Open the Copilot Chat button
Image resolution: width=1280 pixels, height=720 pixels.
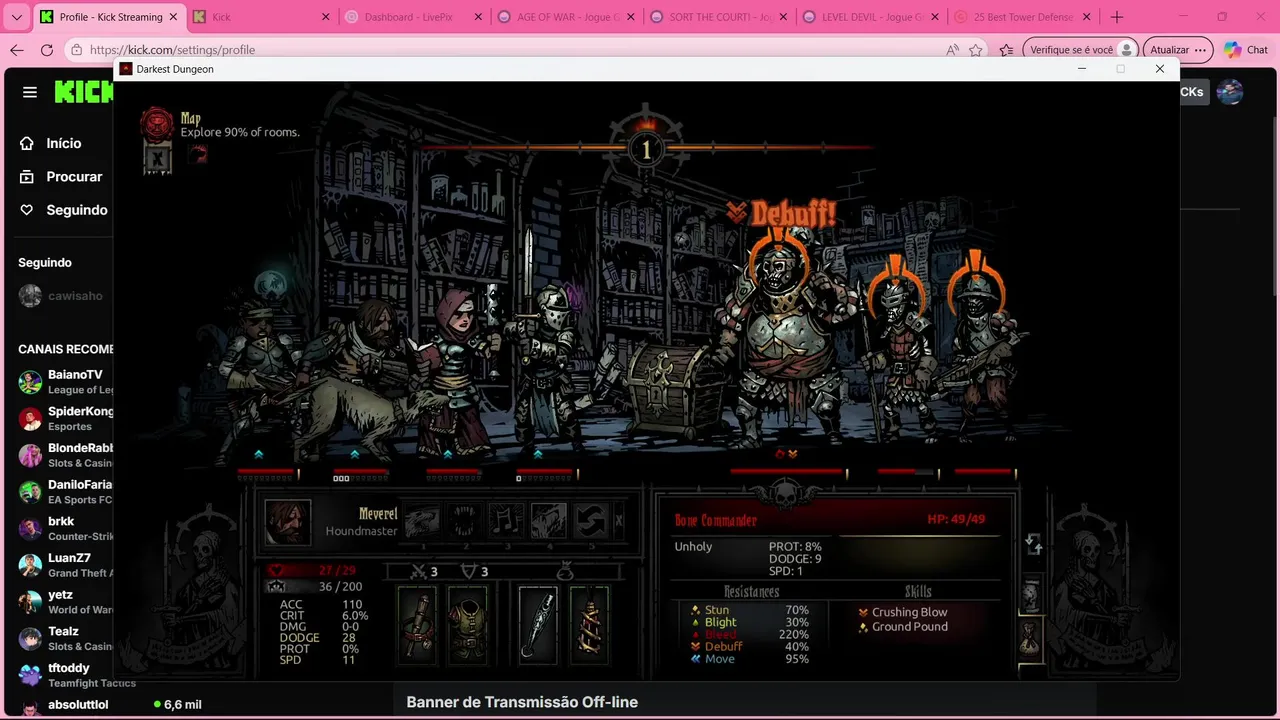(x=1245, y=50)
